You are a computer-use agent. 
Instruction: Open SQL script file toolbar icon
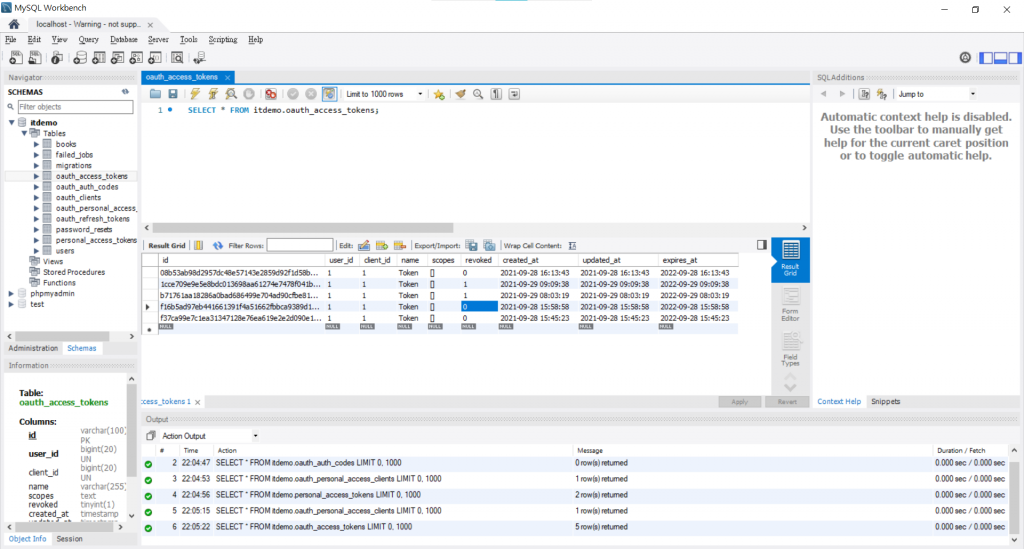(35, 58)
